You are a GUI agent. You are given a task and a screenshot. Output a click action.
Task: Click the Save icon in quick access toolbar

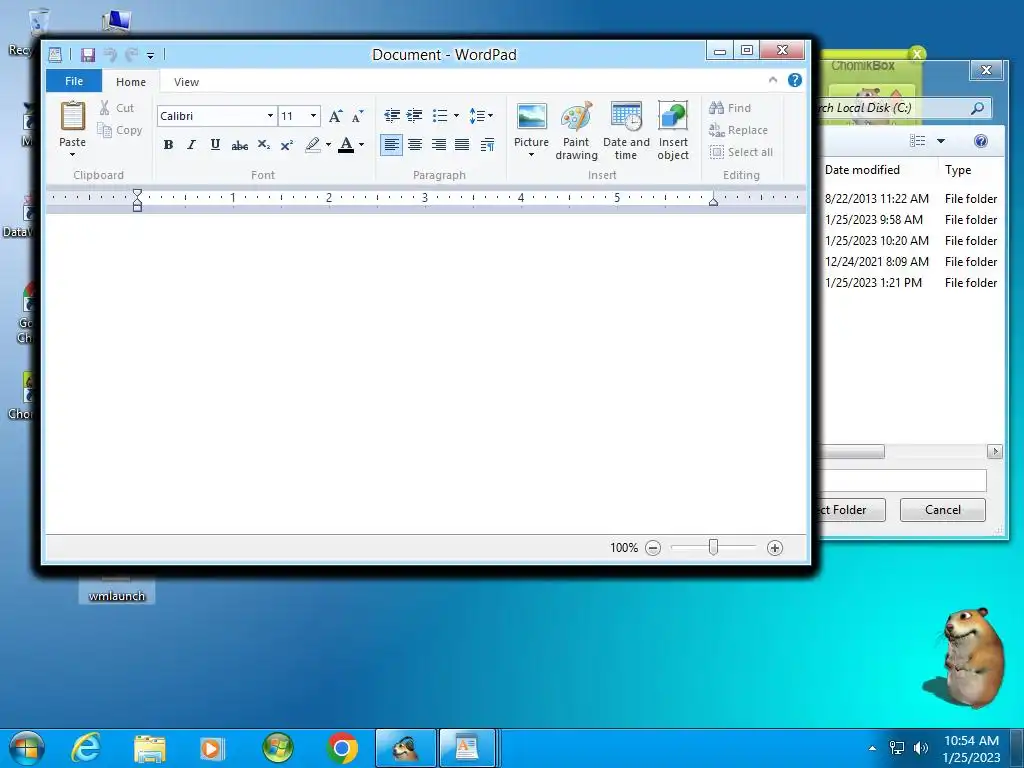[88, 55]
